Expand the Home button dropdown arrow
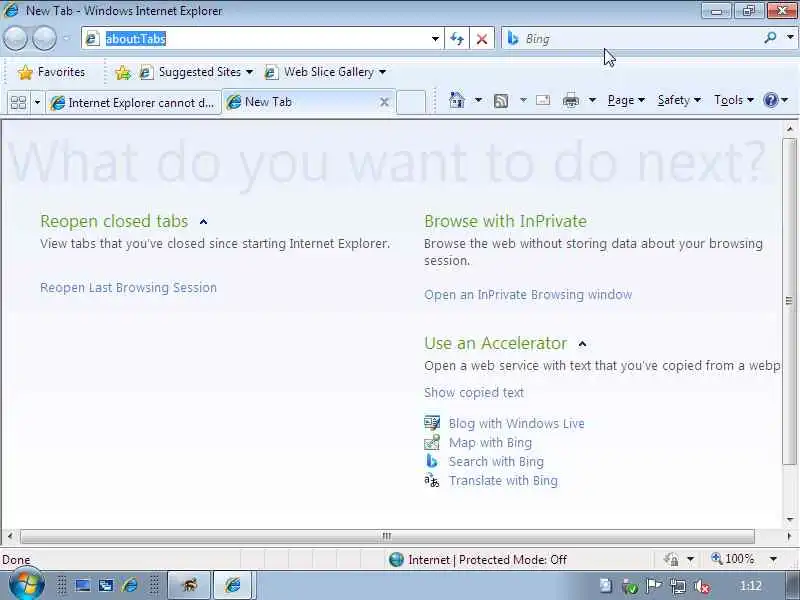Screen dimensions: 800x600 pos(478,100)
